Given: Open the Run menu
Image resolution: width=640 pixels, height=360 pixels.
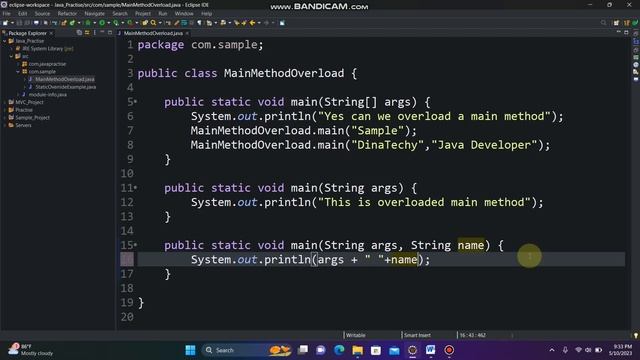Looking at the screenshot, I should [163, 13].
